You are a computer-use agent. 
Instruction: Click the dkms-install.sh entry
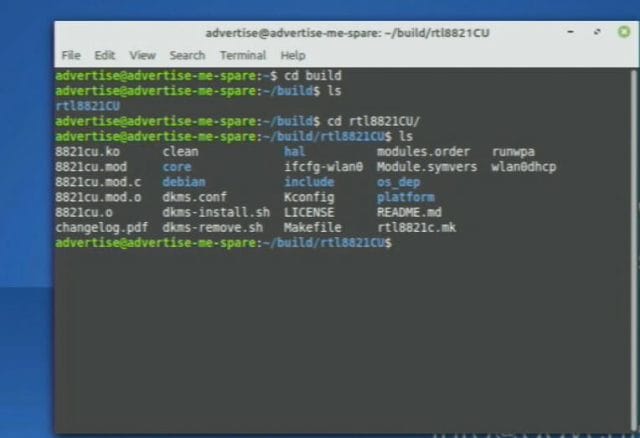[x=216, y=213]
